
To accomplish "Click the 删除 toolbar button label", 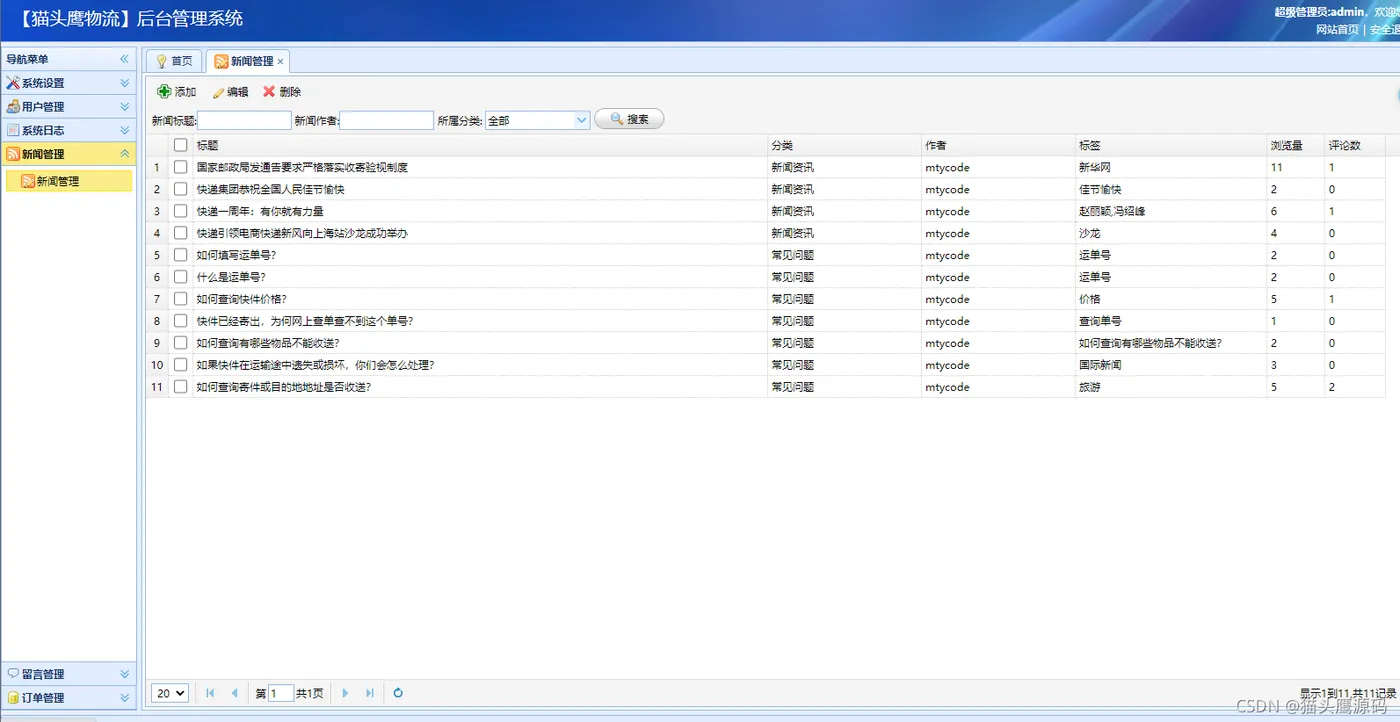I will click(x=290, y=92).
